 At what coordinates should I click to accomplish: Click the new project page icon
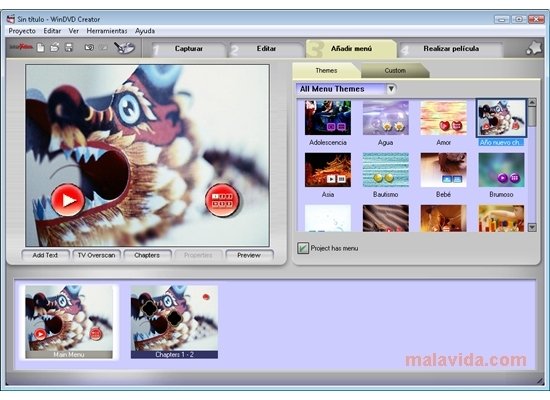coord(41,48)
